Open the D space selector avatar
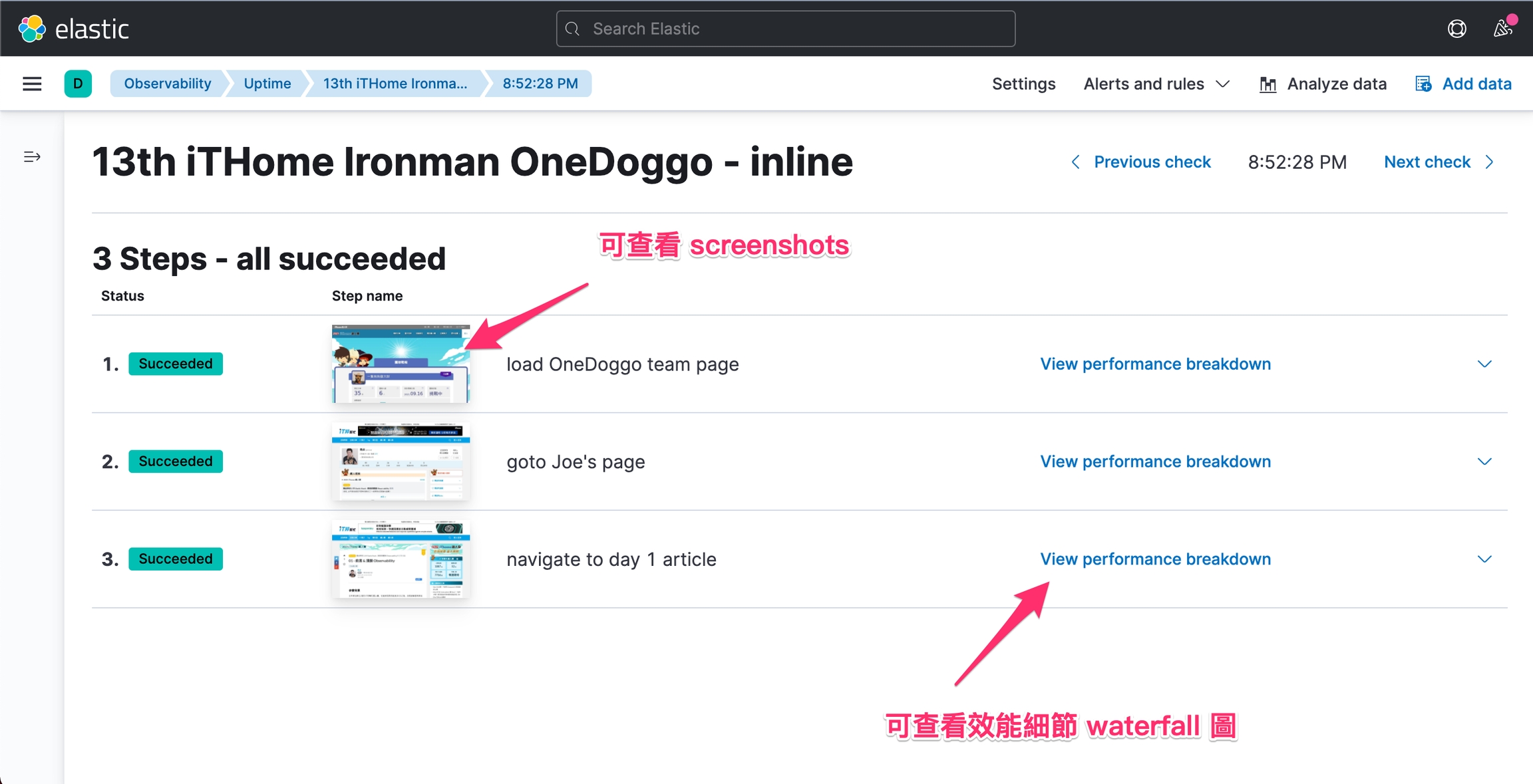This screenshot has width=1533, height=784. tap(78, 84)
